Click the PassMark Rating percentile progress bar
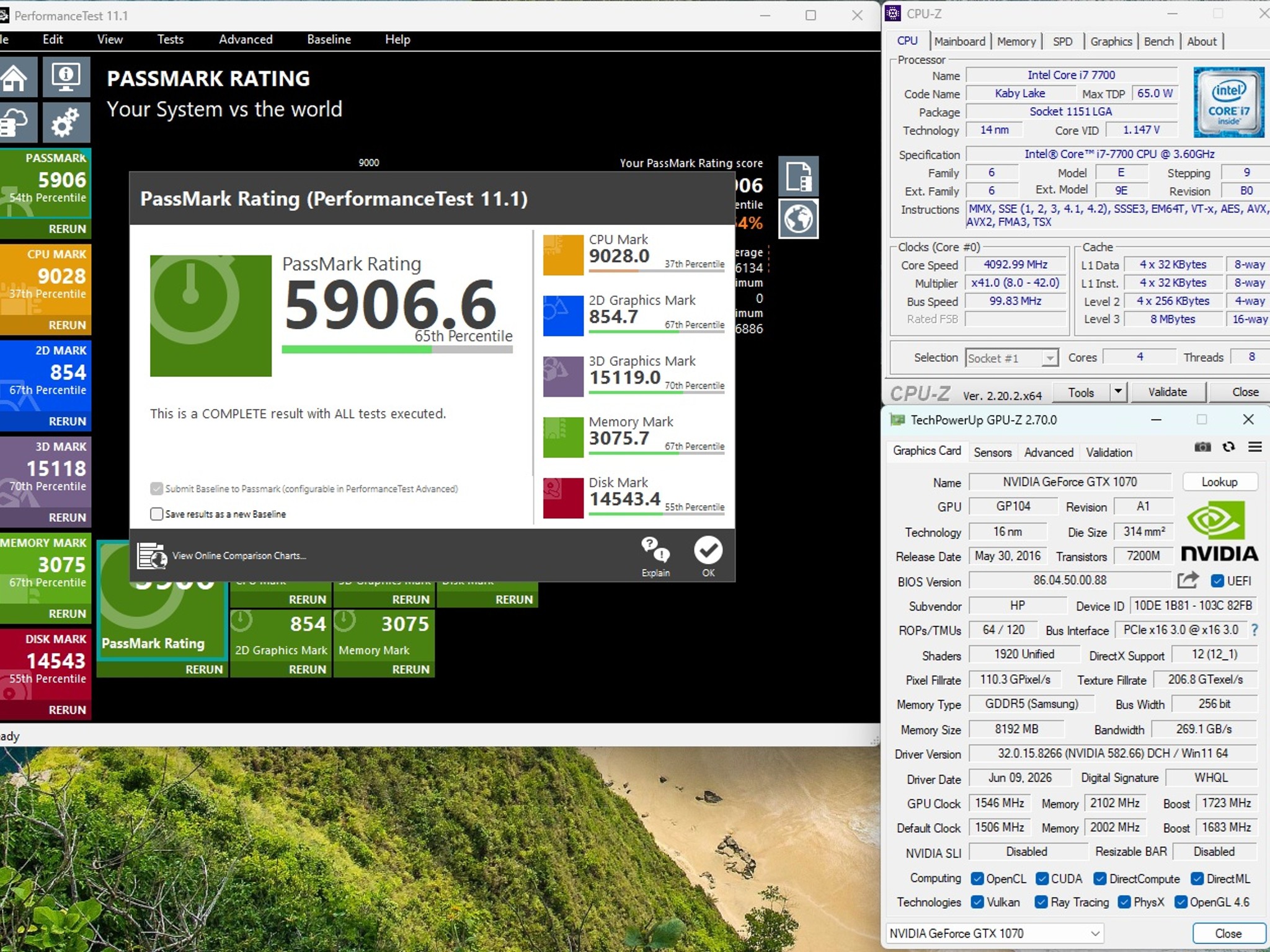This screenshot has width=1270, height=952. coord(397,350)
